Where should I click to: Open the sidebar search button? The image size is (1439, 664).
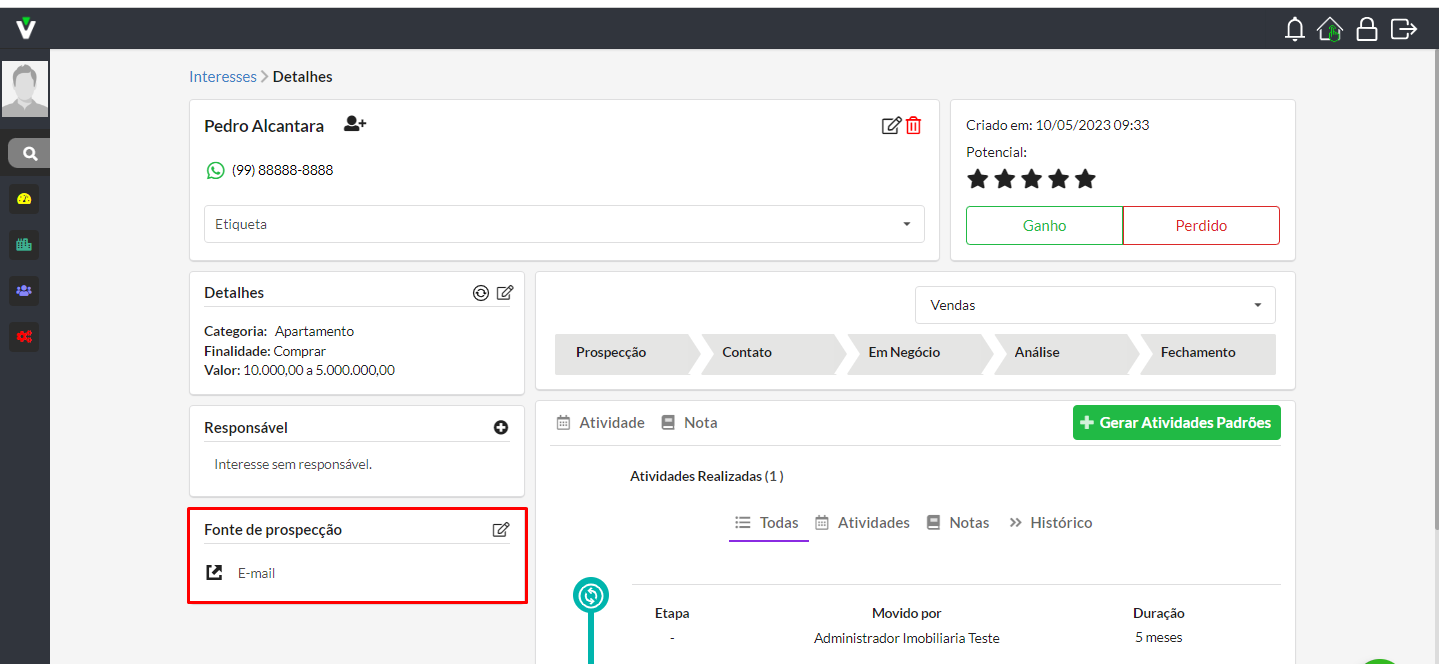[x=30, y=154]
